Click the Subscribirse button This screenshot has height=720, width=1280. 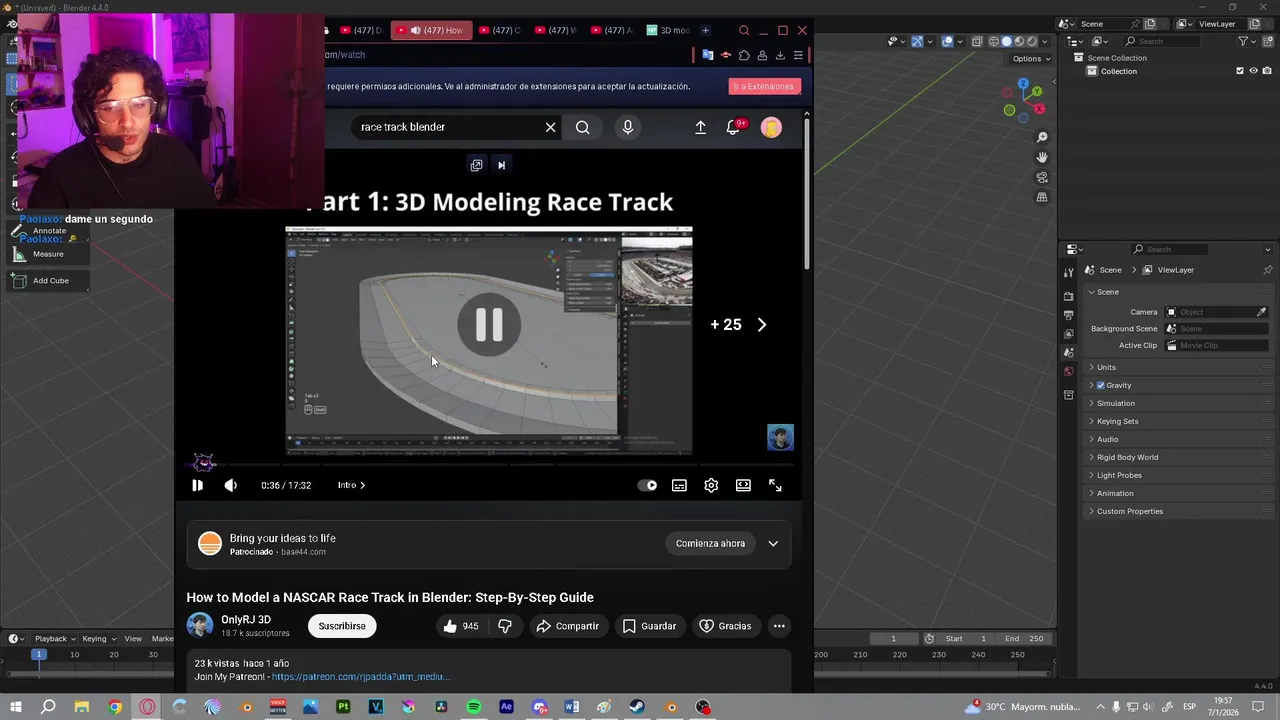click(342, 626)
